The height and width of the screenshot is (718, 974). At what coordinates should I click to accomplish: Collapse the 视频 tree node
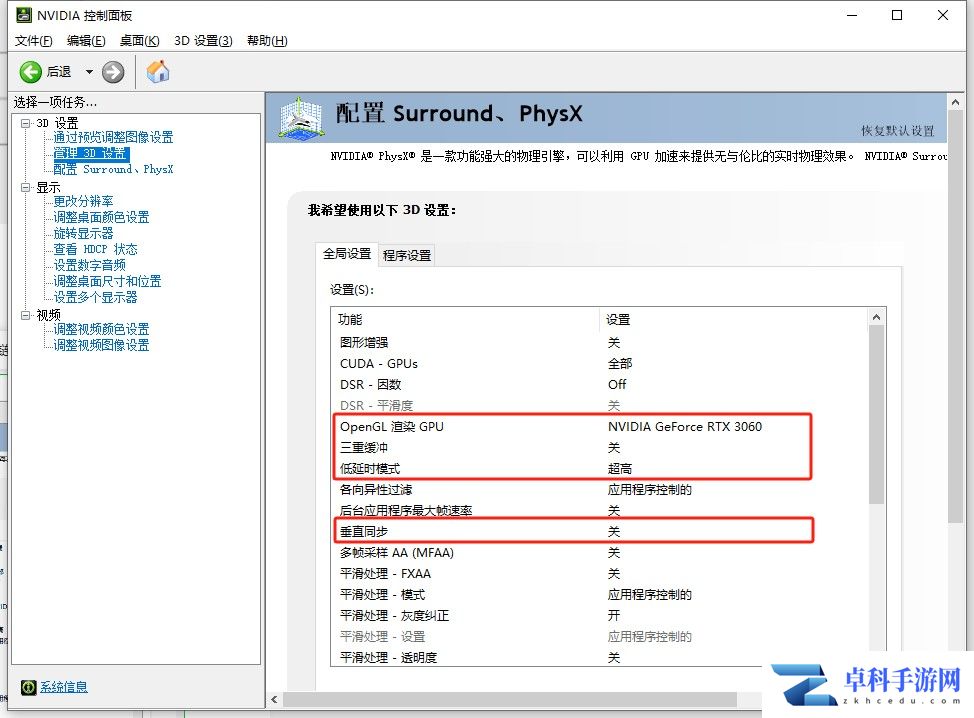25,315
